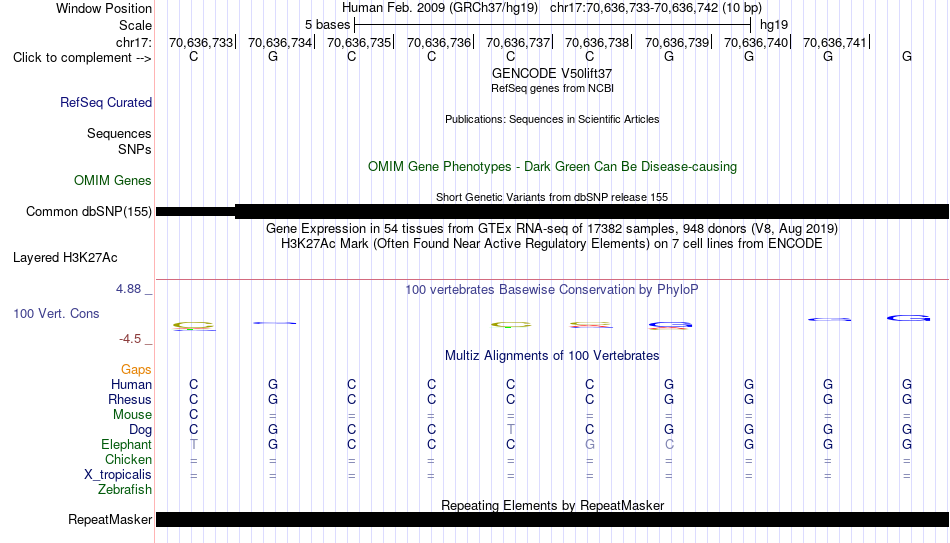Select the Elephant species row label

pyautogui.click(x=127, y=444)
